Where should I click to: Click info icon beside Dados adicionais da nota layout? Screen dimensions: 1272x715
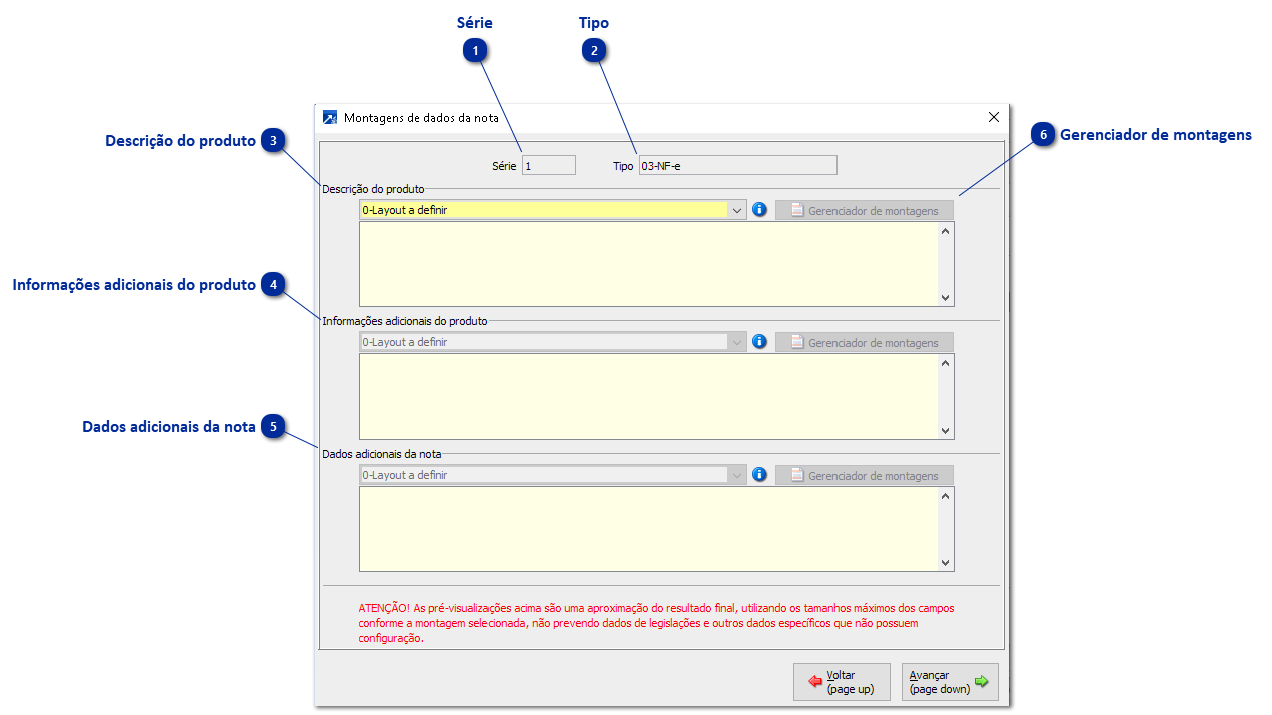click(x=759, y=475)
